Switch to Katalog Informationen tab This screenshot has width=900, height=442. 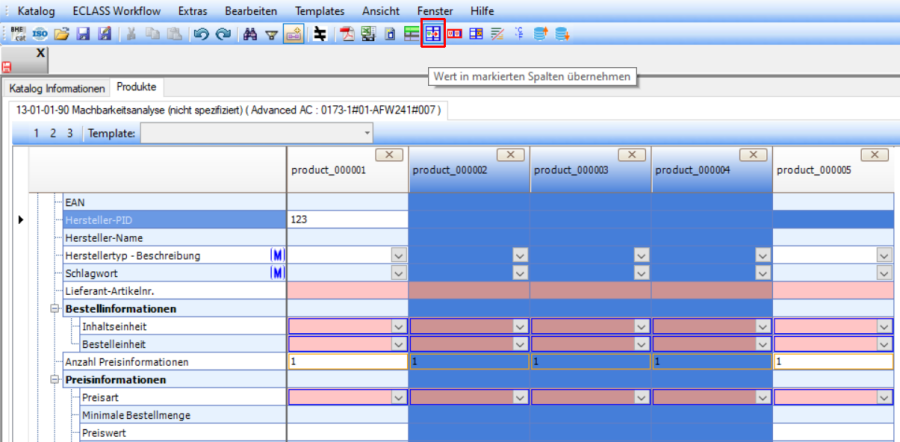tap(57, 88)
